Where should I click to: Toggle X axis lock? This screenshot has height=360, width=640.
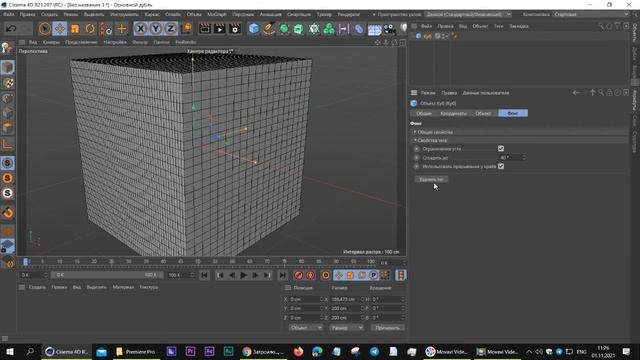[140, 29]
